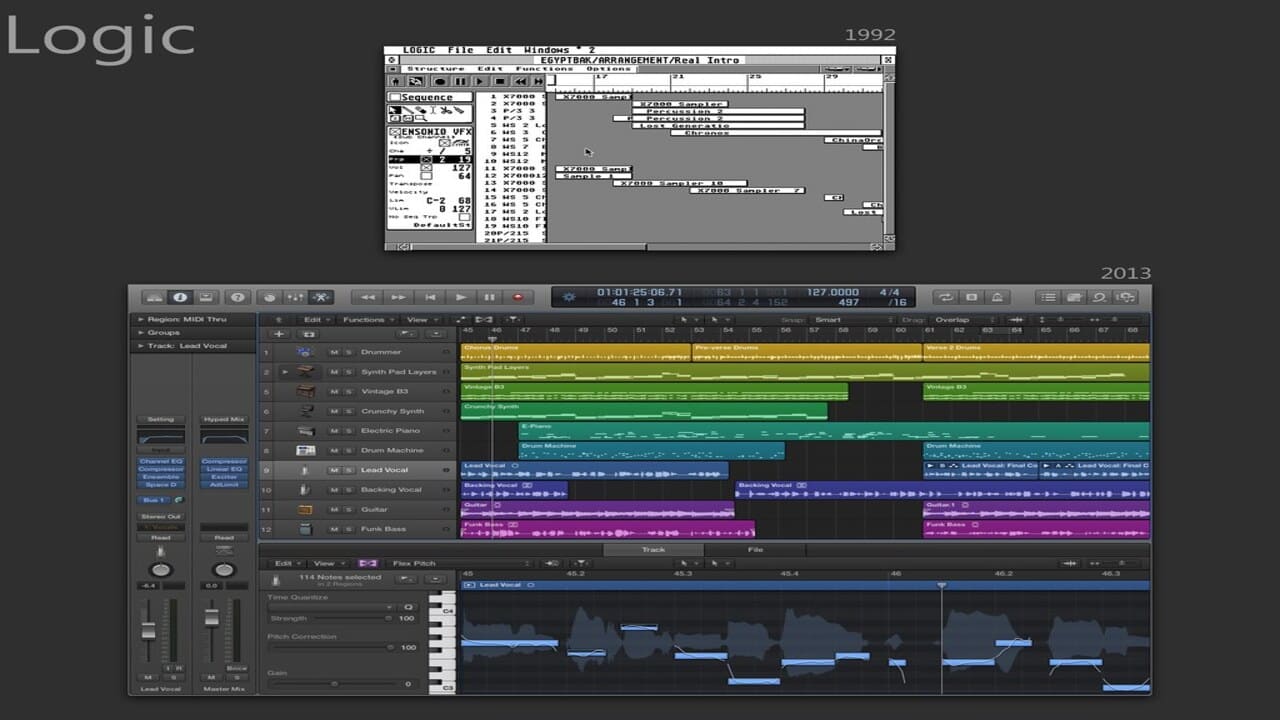Click the Electric Piano track icon
Viewport: 1280px width, 720px height.
tap(305, 431)
